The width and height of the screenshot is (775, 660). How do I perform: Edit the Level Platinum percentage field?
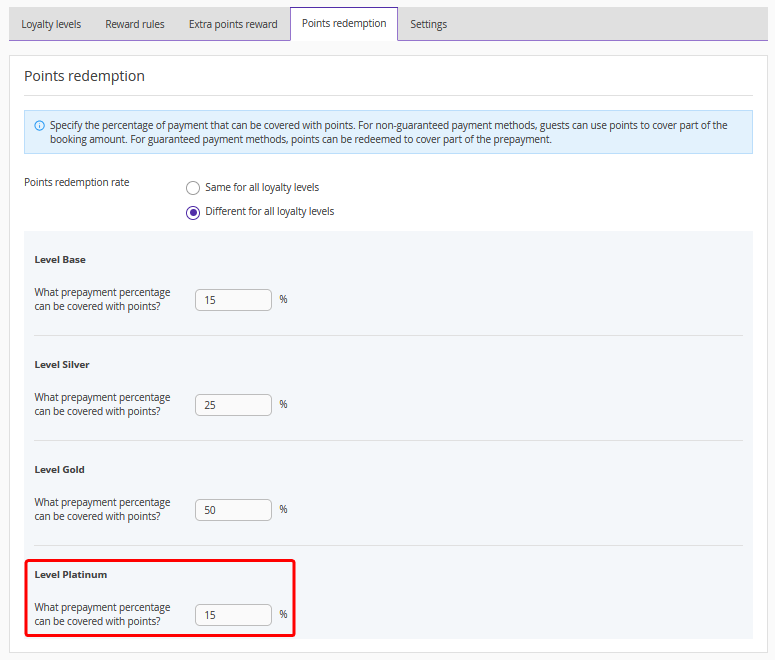(233, 615)
